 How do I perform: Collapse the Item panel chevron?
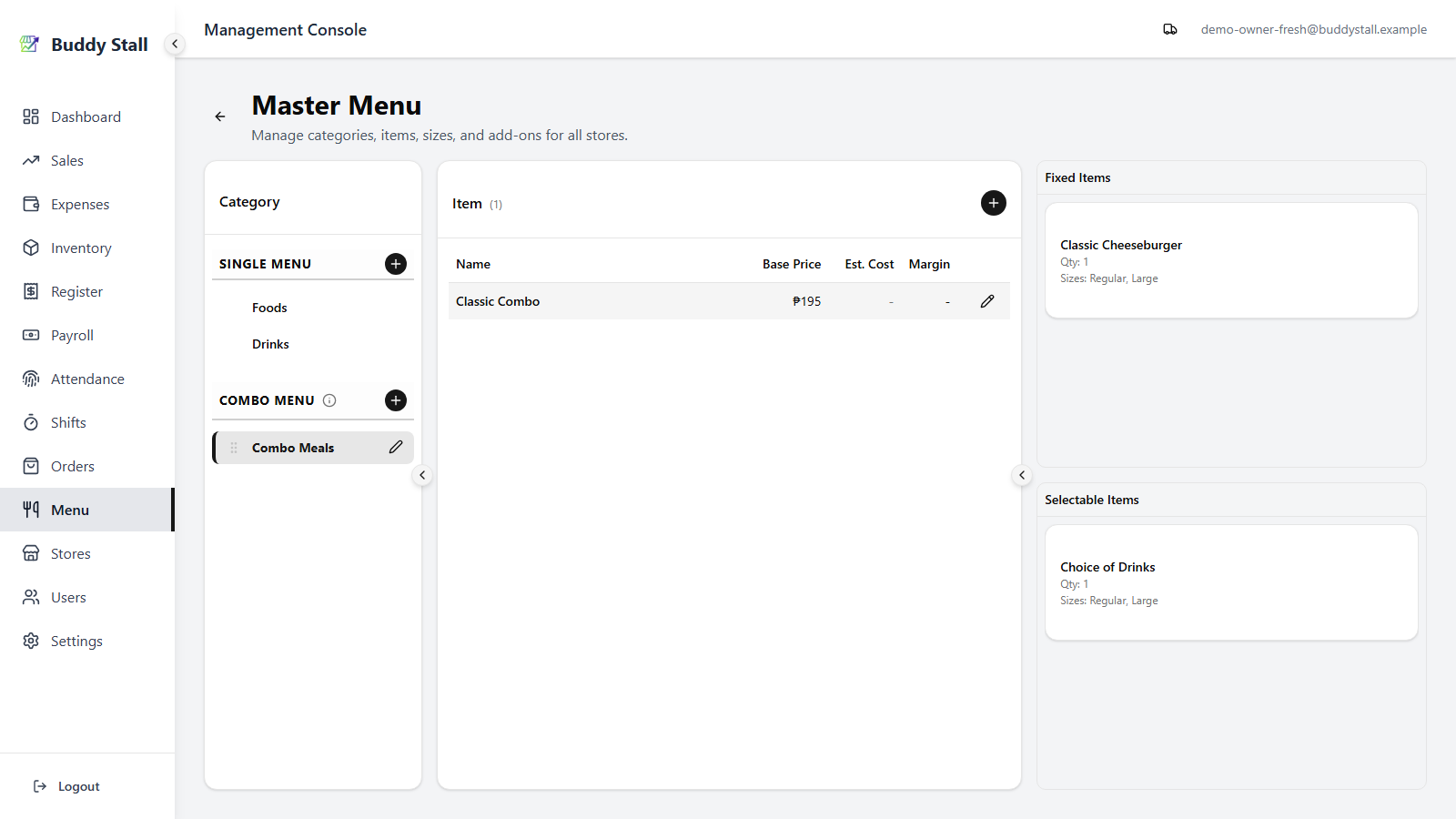(x=1022, y=475)
